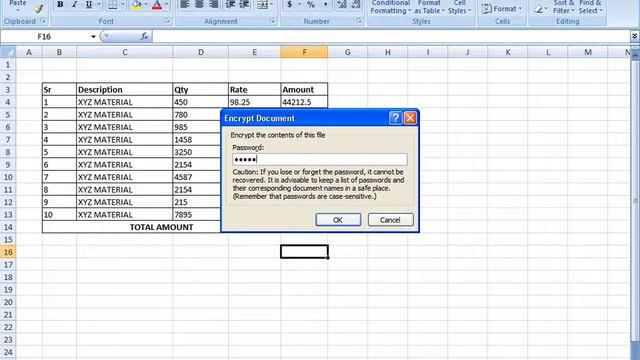Open Find & Select menu
The width and height of the screenshot is (640, 360).
[x=590, y=7]
